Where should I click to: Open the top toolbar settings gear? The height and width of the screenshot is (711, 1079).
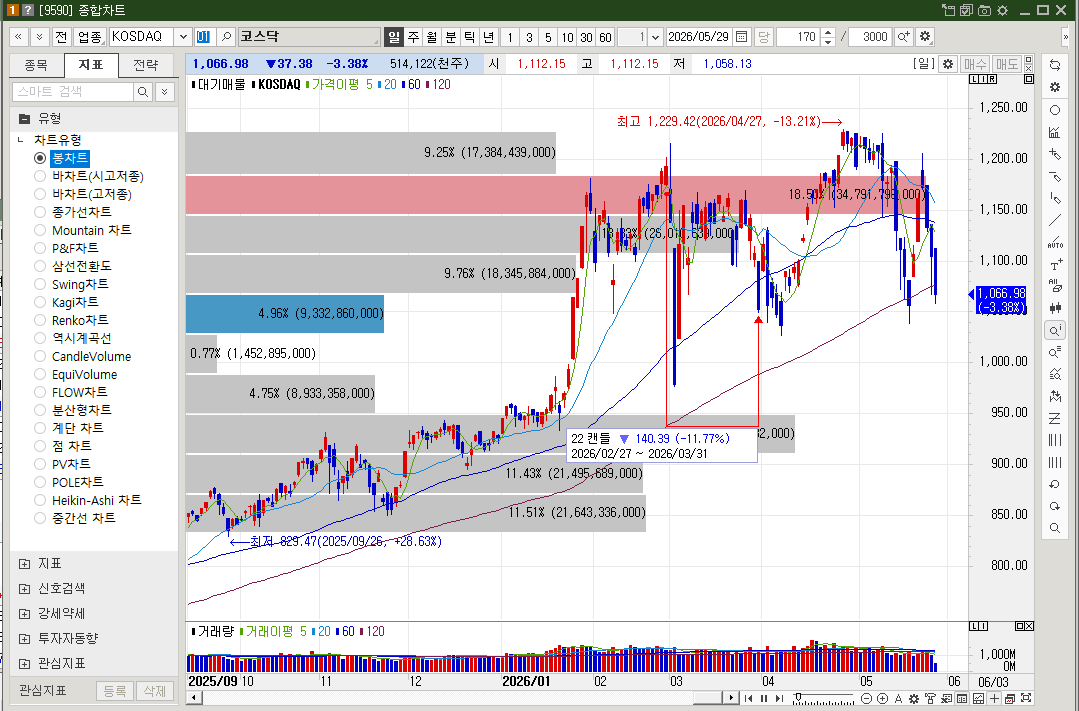click(925, 36)
